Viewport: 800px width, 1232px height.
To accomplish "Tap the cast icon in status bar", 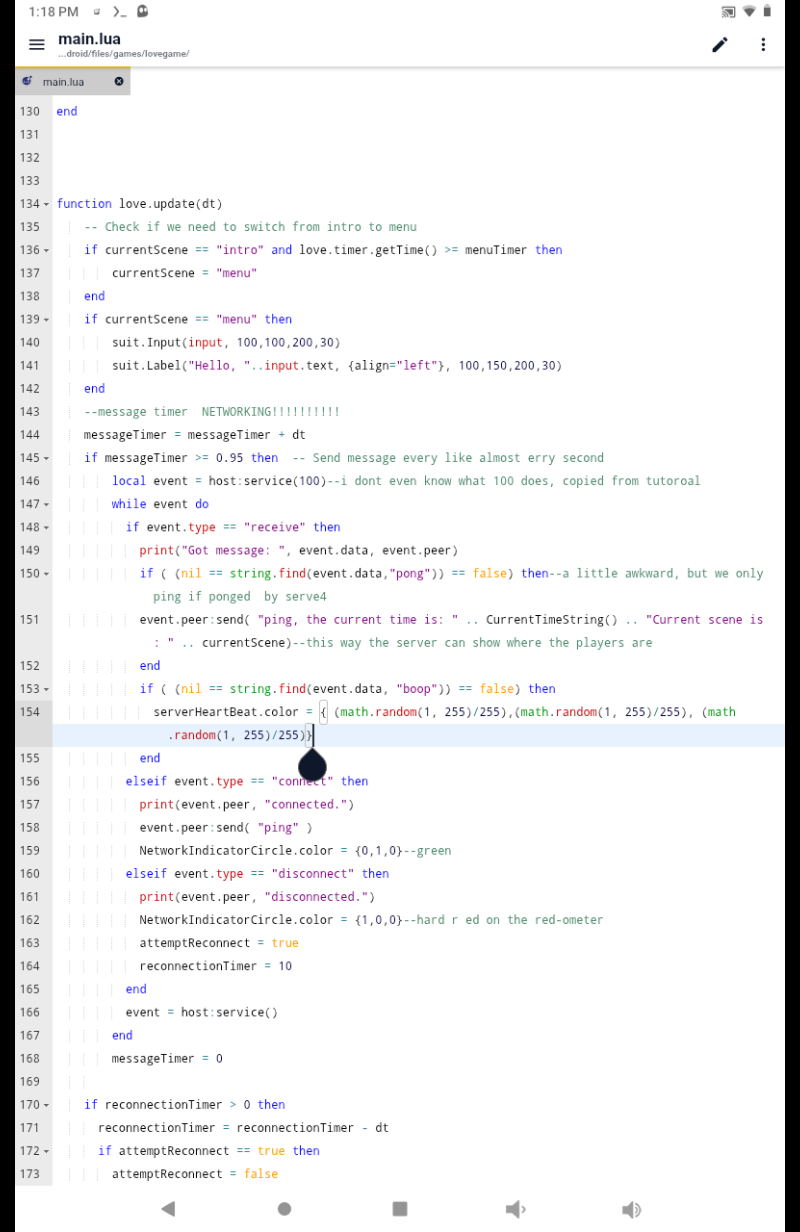I will point(728,12).
